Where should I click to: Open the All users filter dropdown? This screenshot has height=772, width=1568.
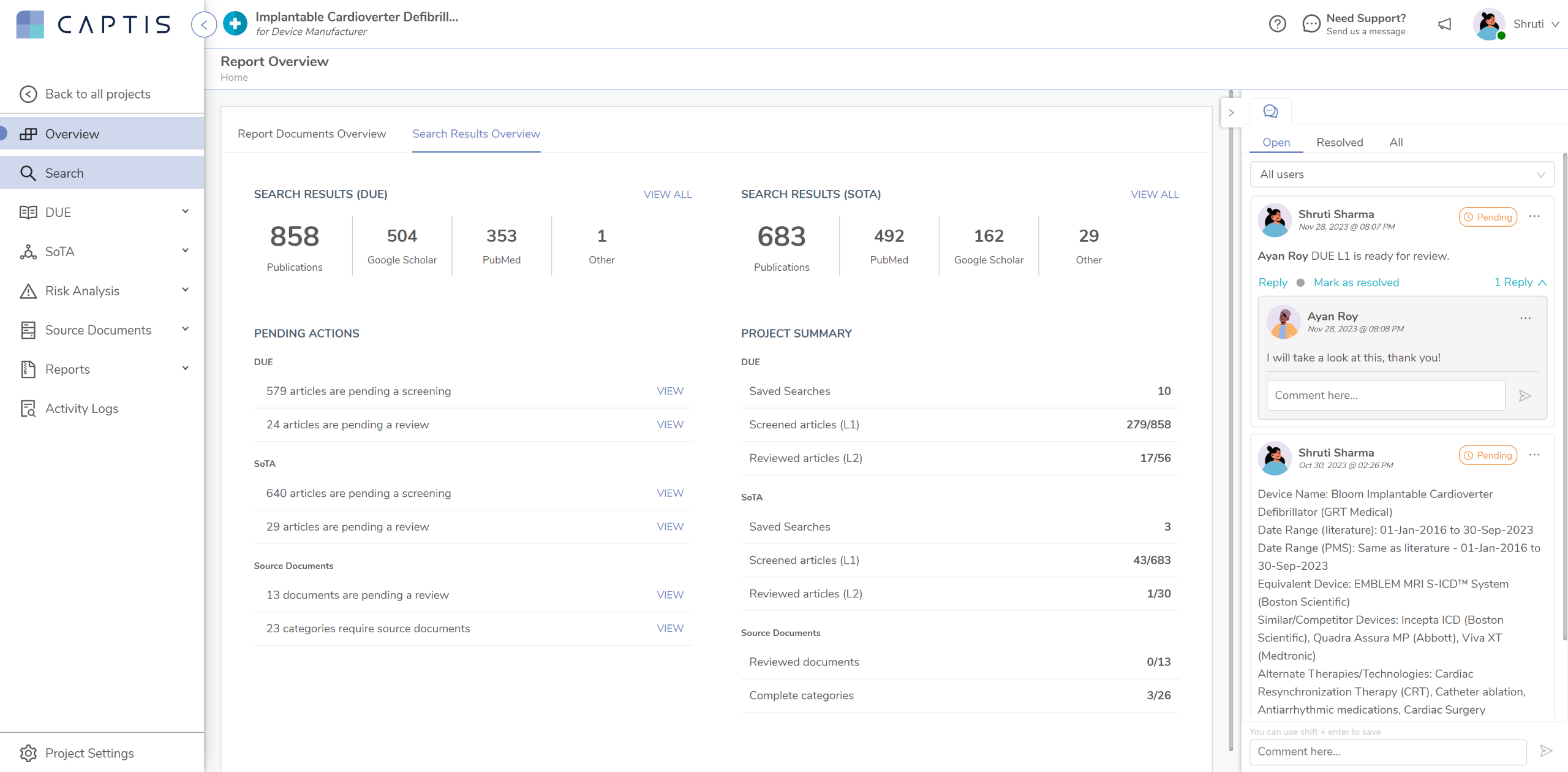[x=1401, y=175]
